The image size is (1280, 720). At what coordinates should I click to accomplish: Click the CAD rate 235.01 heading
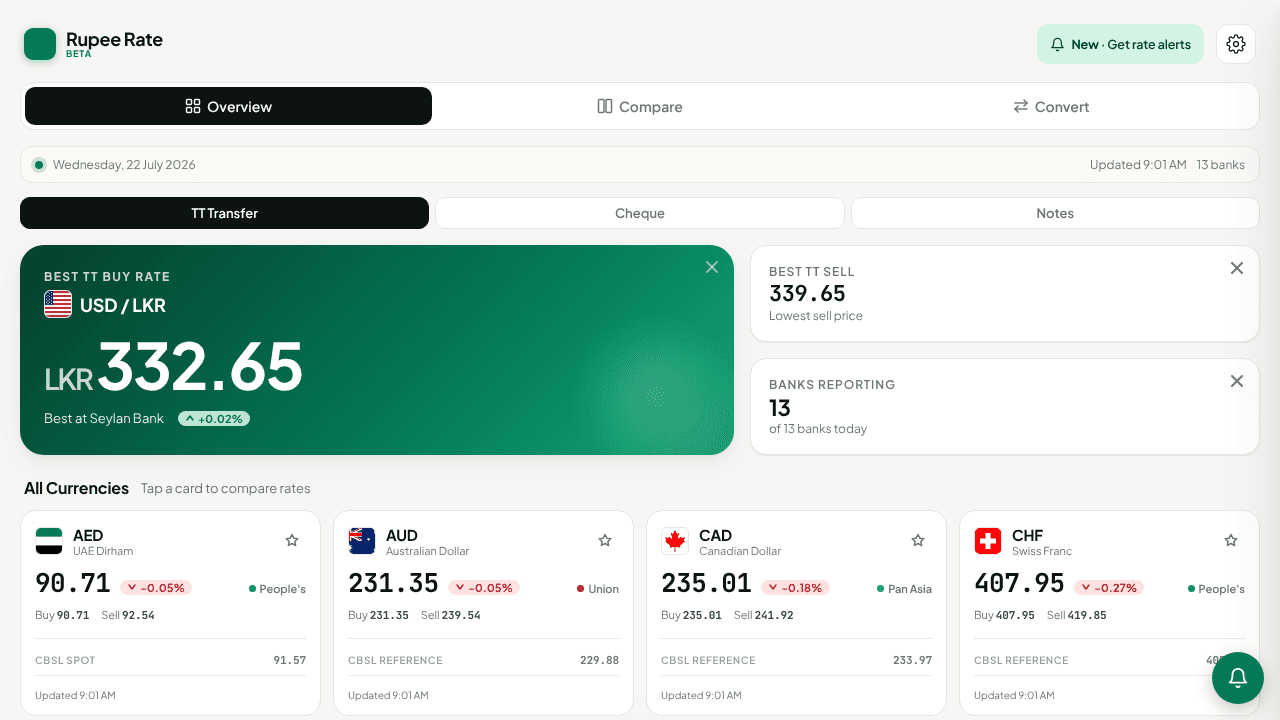pos(706,583)
